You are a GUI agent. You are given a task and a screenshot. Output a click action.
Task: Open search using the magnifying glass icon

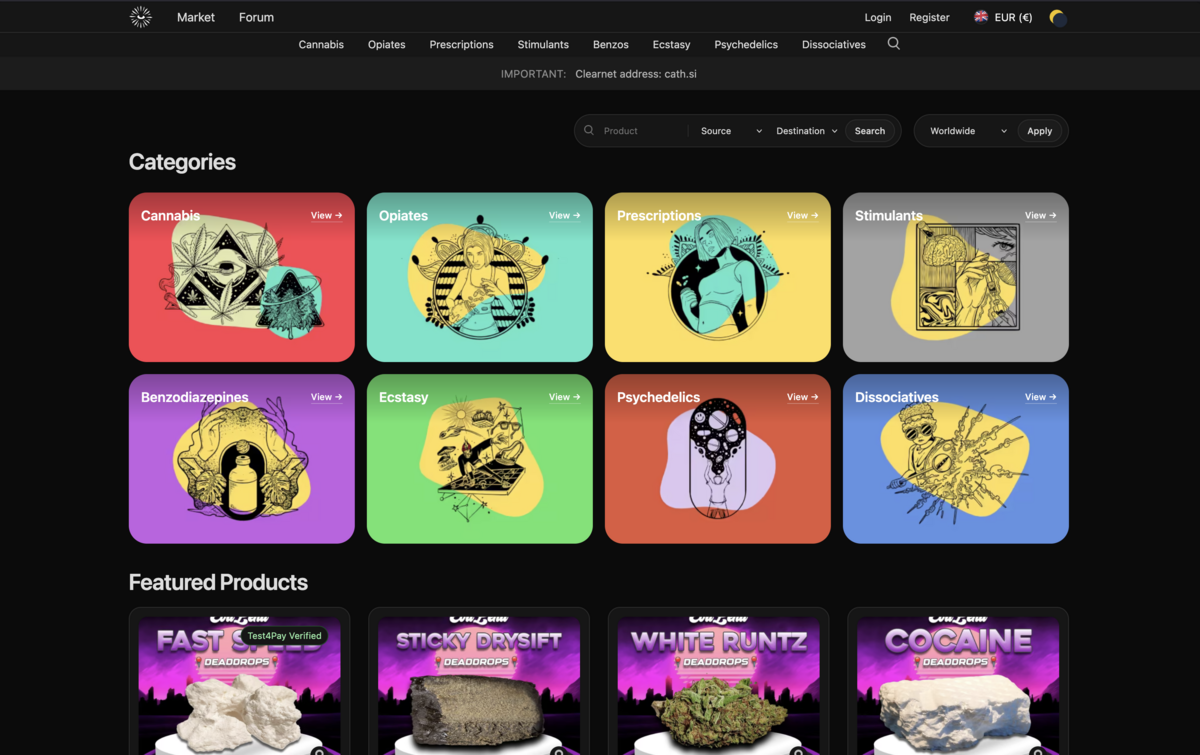coord(893,44)
